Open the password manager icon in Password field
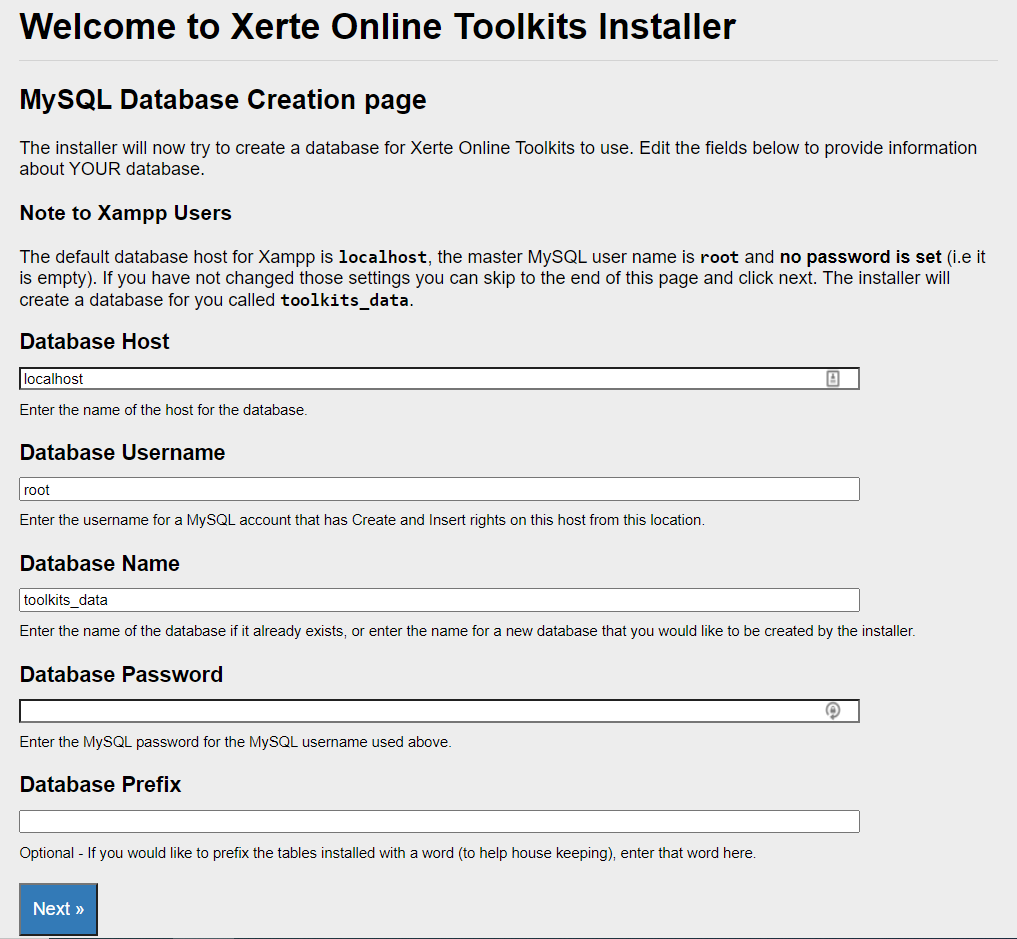1017x939 pixels. point(833,711)
